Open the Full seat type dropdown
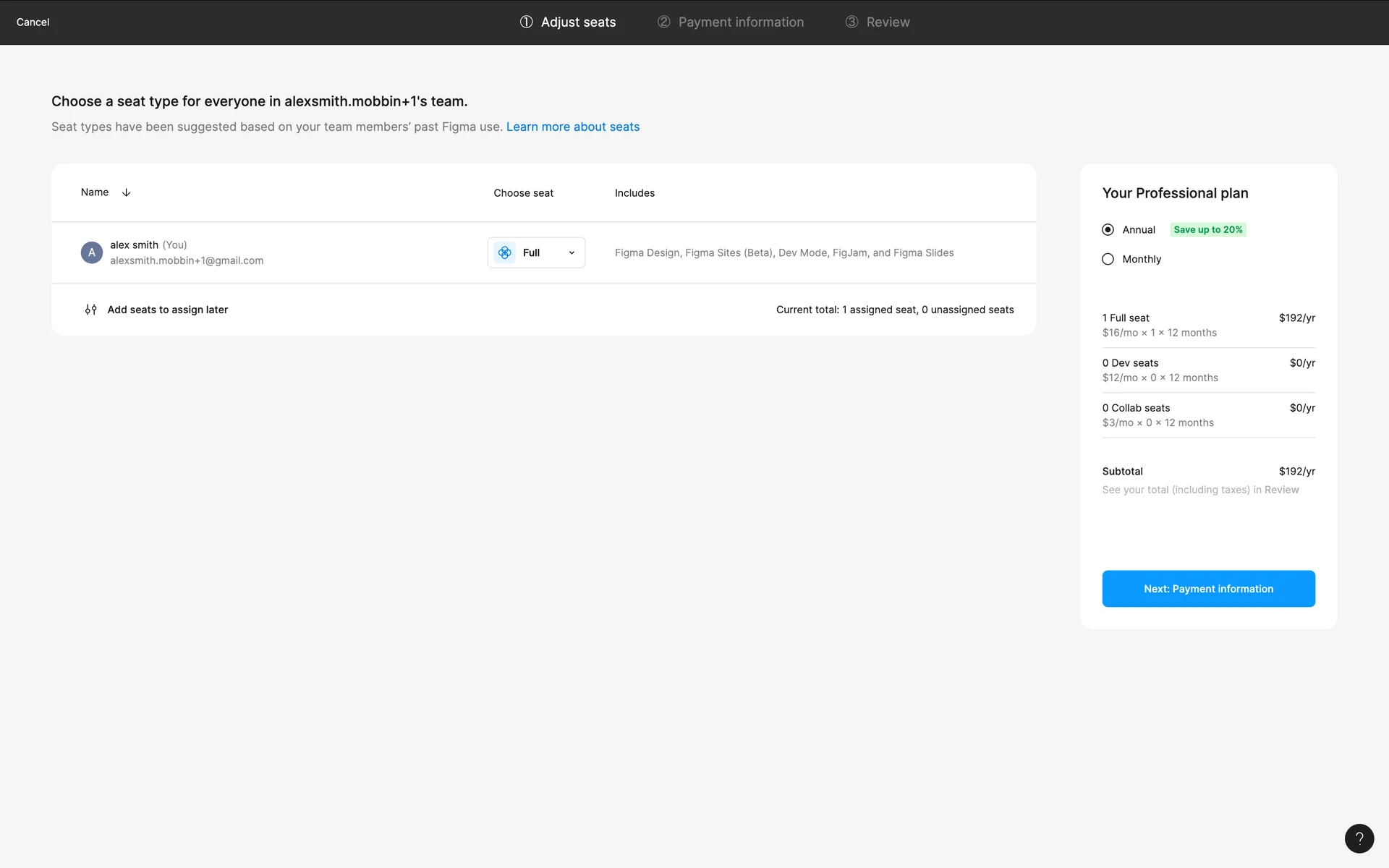This screenshot has height=868, width=1389. pos(536,252)
